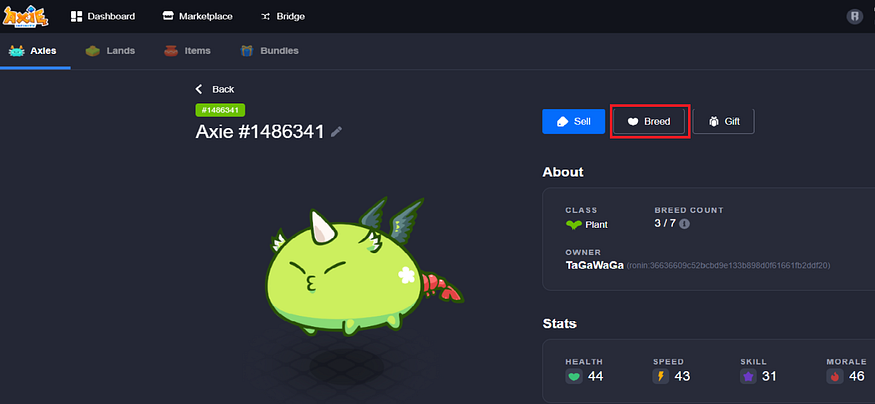Open the Dashboard page

[103, 16]
